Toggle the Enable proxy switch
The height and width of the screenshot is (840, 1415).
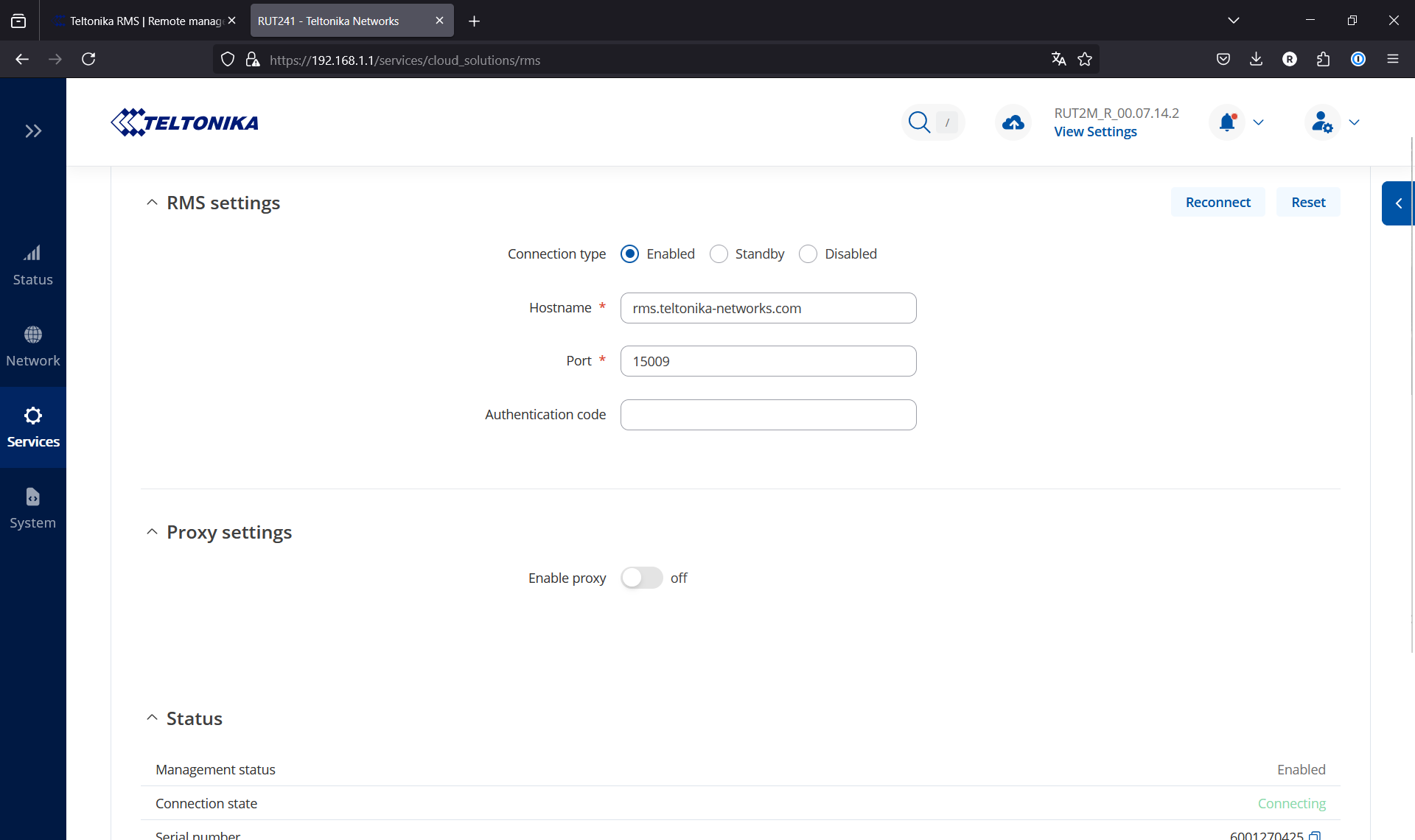click(x=641, y=578)
